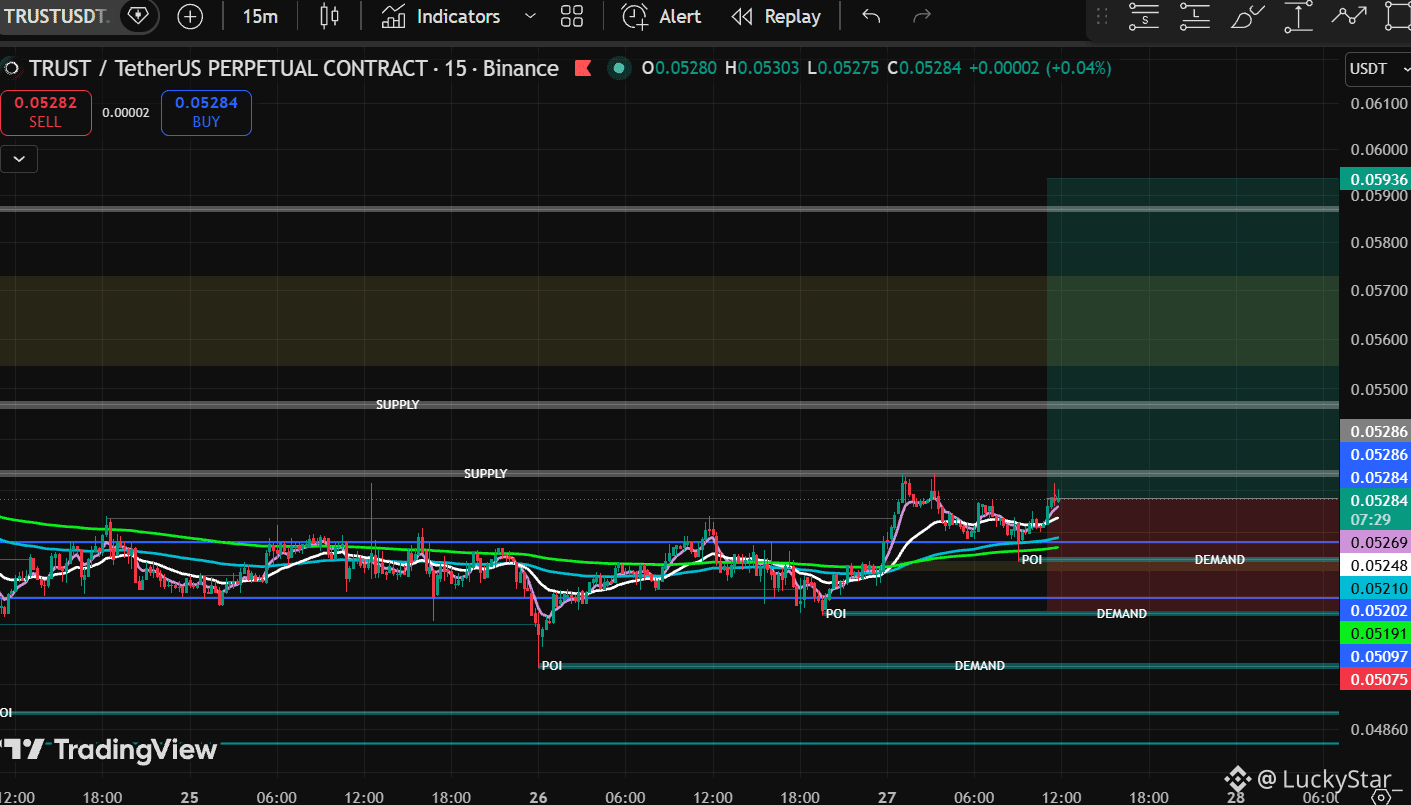Select the zigzag path drawing tool
The height and width of the screenshot is (805, 1411).
tap(1349, 16)
